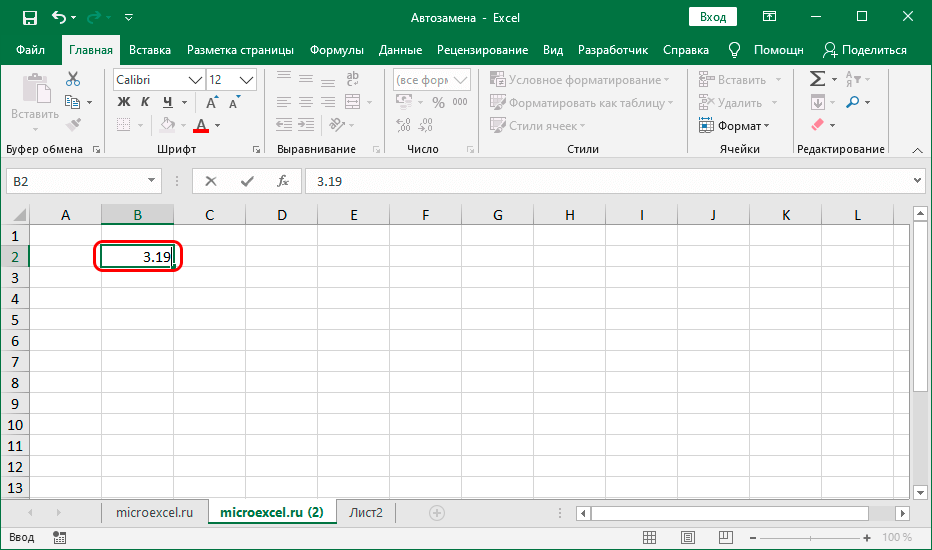Open the Calibri font name dropdown
932x550 pixels.
(x=194, y=79)
